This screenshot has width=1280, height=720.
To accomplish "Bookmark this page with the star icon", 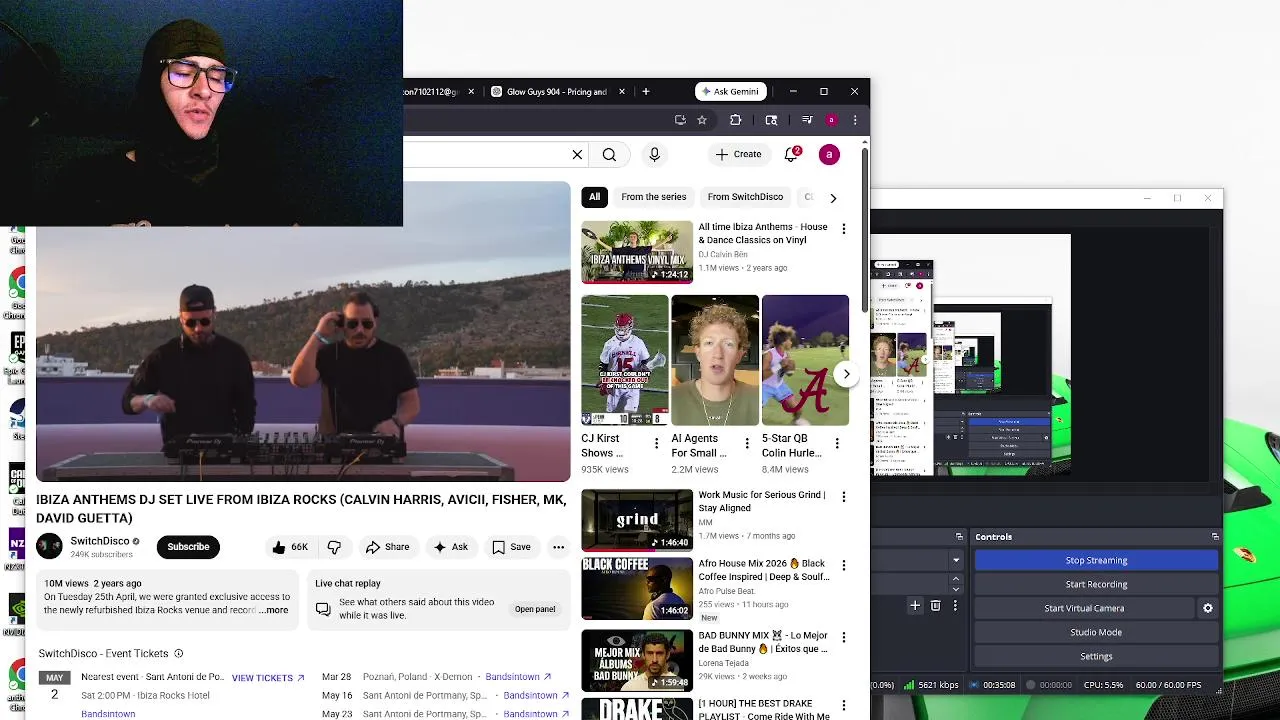I will (702, 120).
